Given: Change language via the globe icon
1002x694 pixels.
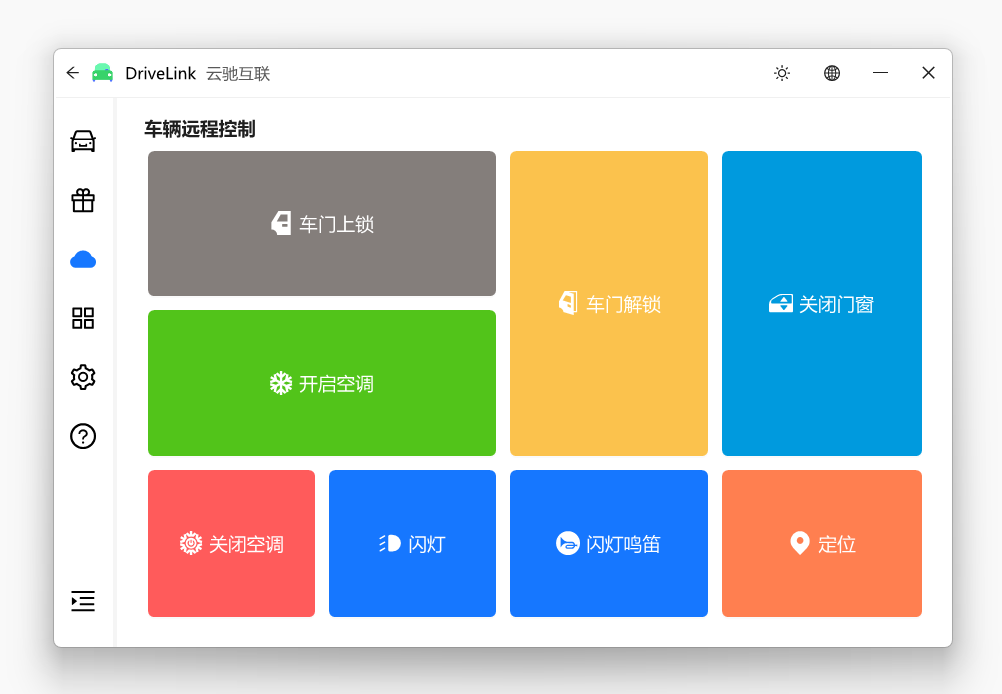Looking at the screenshot, I should (831, 73).
